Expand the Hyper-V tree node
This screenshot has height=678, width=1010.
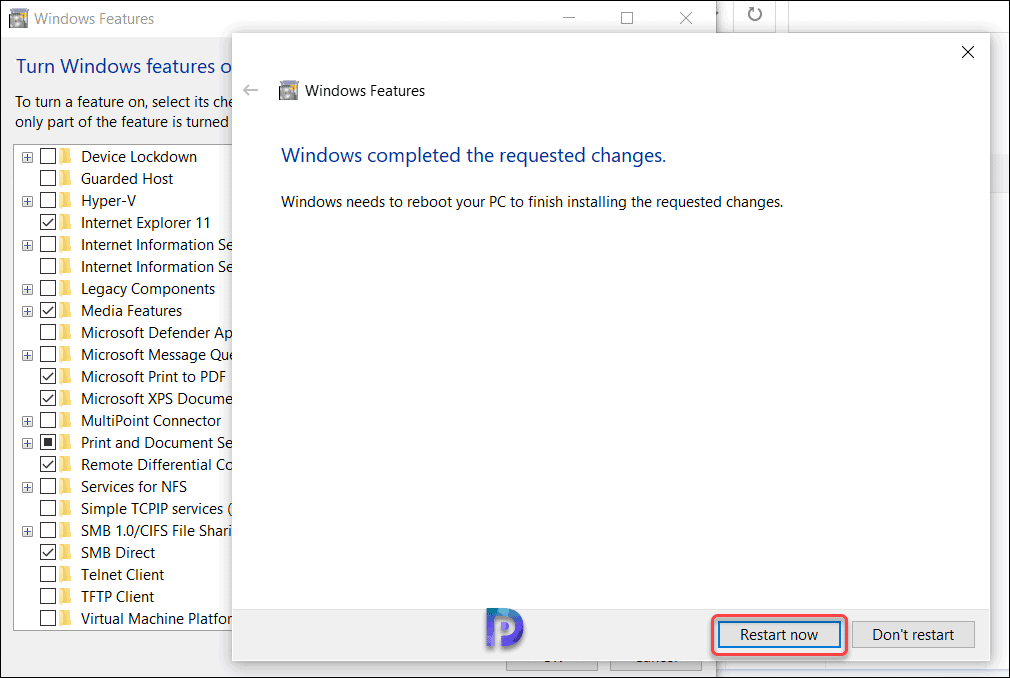click(27, 200)
